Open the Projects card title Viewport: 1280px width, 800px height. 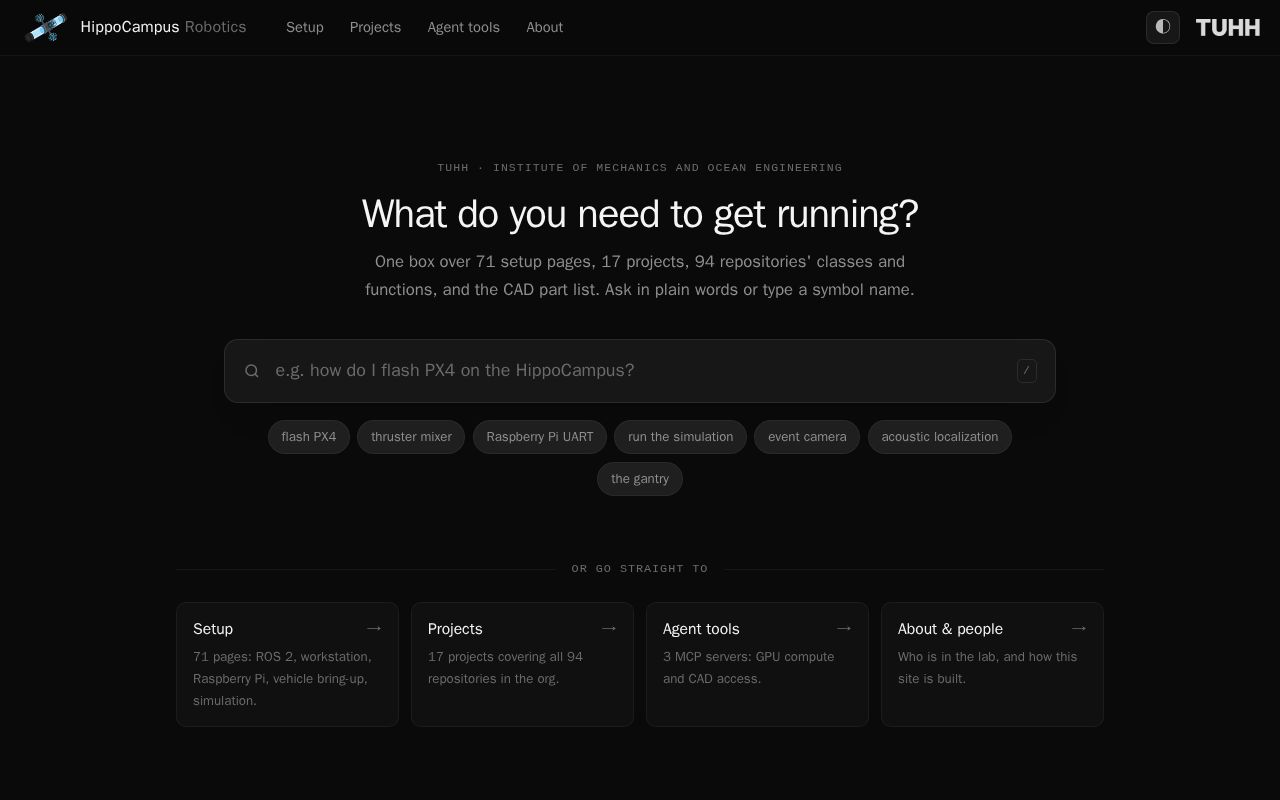tap(455, 629)
